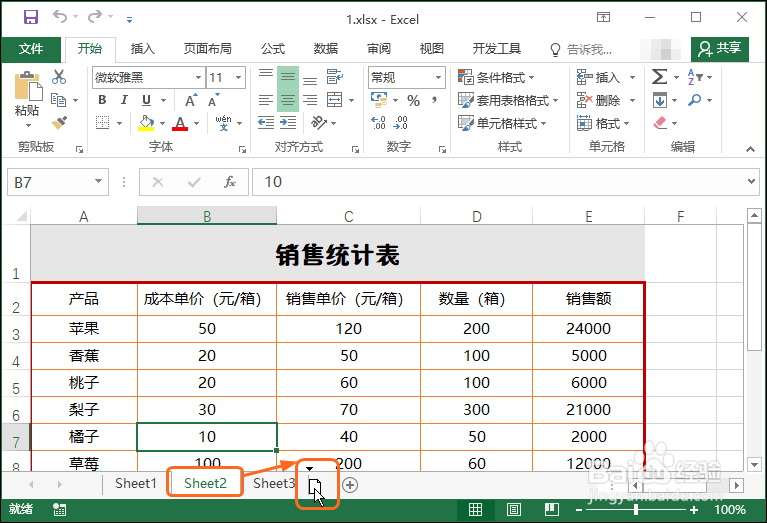Click the merge and center icon
The width and height of the screenshot is (767, 523).
click(335, 100)
